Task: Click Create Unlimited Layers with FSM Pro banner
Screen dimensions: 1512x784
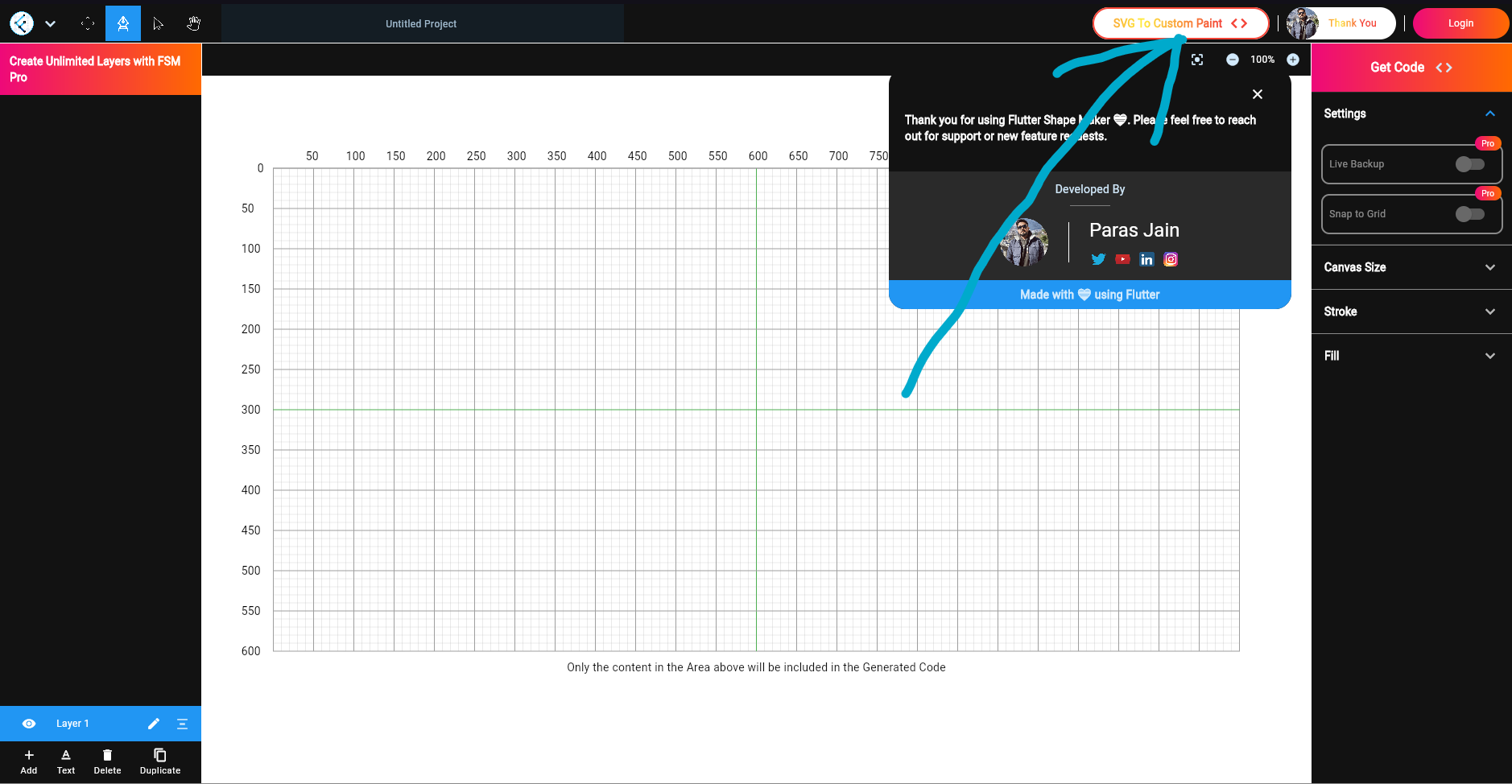Action: [101, 69]
